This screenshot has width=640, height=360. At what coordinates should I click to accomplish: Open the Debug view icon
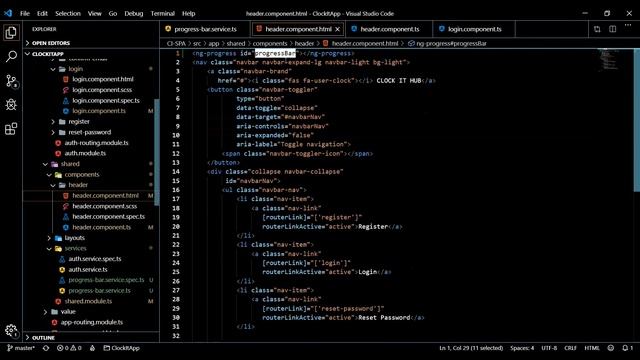tap(11, 105)
